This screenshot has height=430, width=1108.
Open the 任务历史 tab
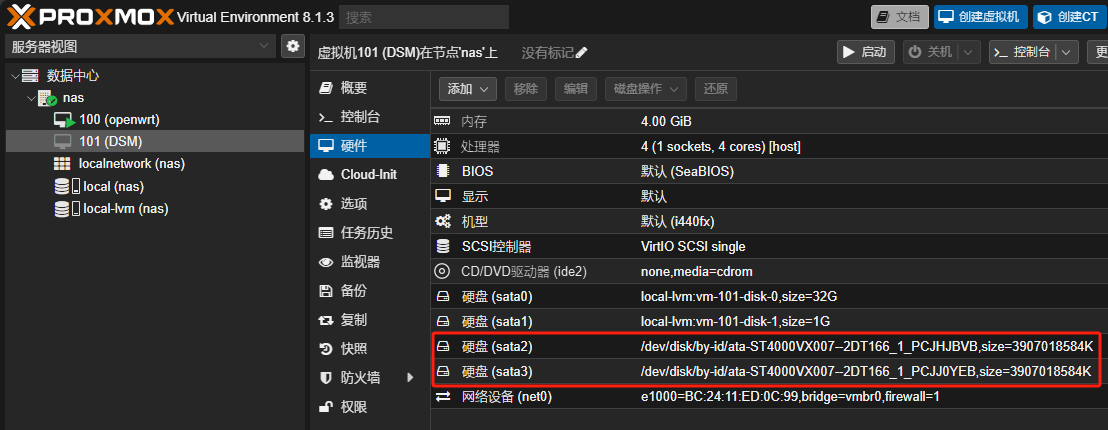pyautogui.click(x=370, y=232)
